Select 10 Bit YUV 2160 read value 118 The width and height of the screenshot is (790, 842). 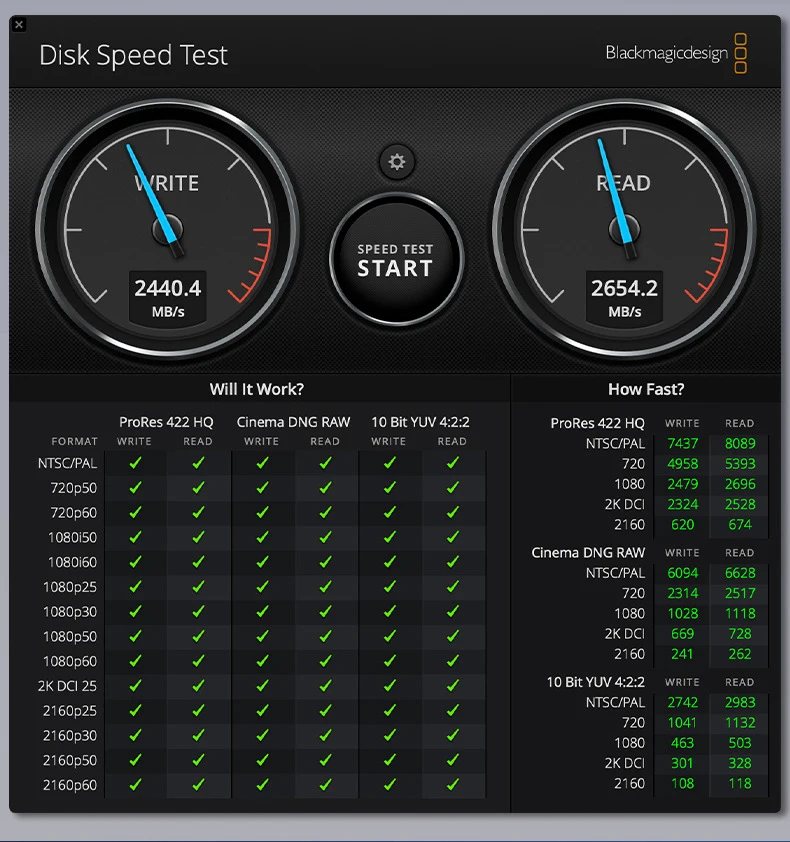tap(740, 783)
